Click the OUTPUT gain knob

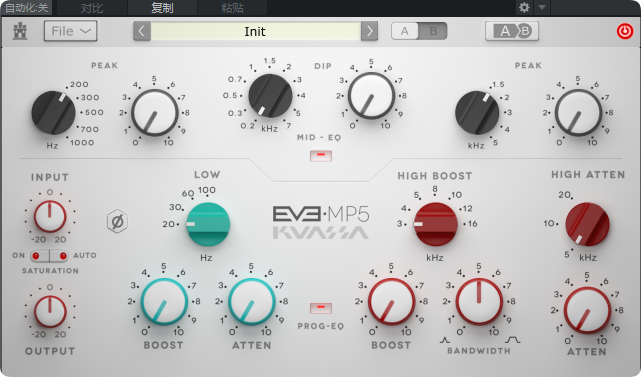click(50, 311)
